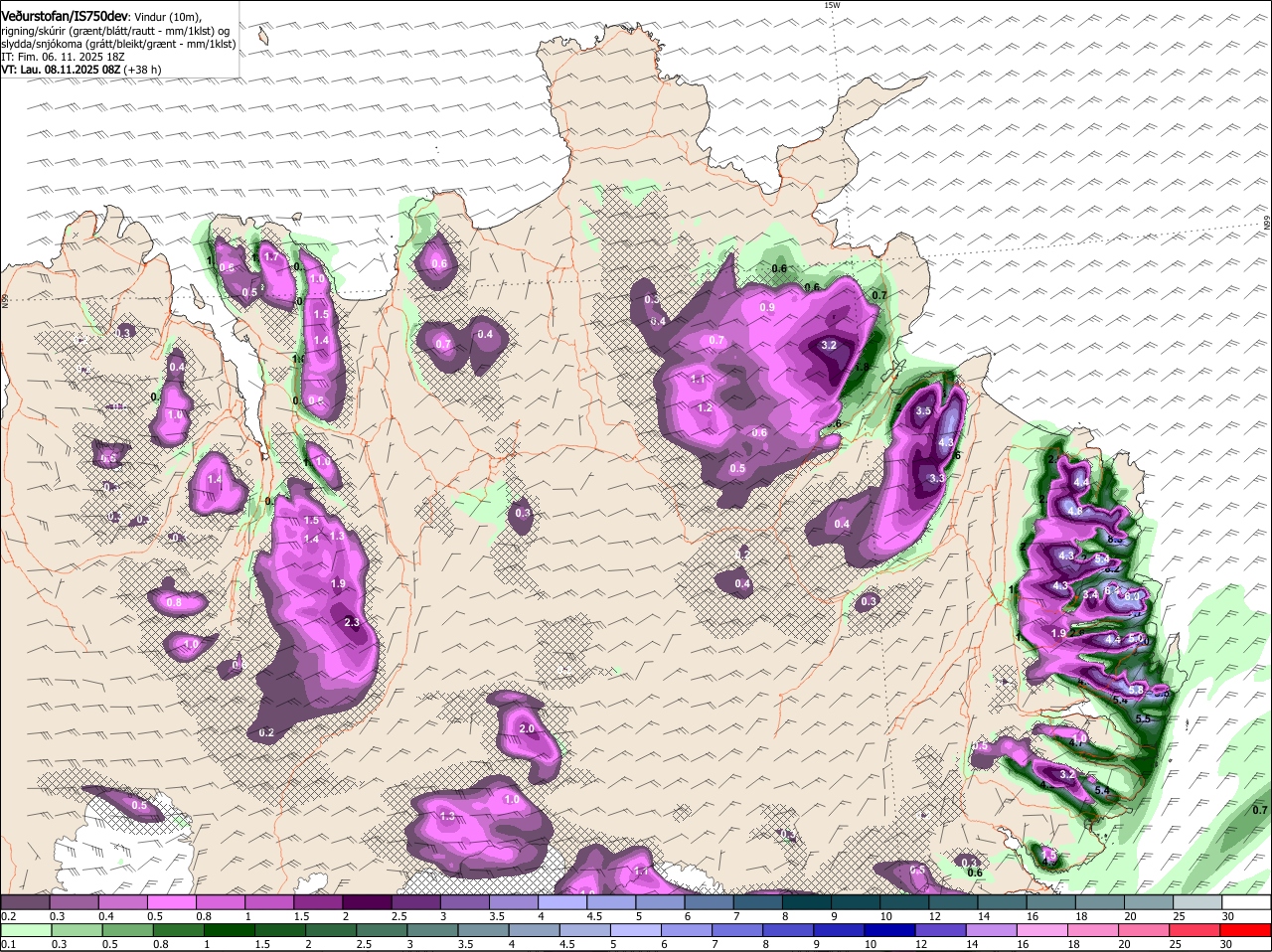Click the white 30 upper legend swatch

1248,902
